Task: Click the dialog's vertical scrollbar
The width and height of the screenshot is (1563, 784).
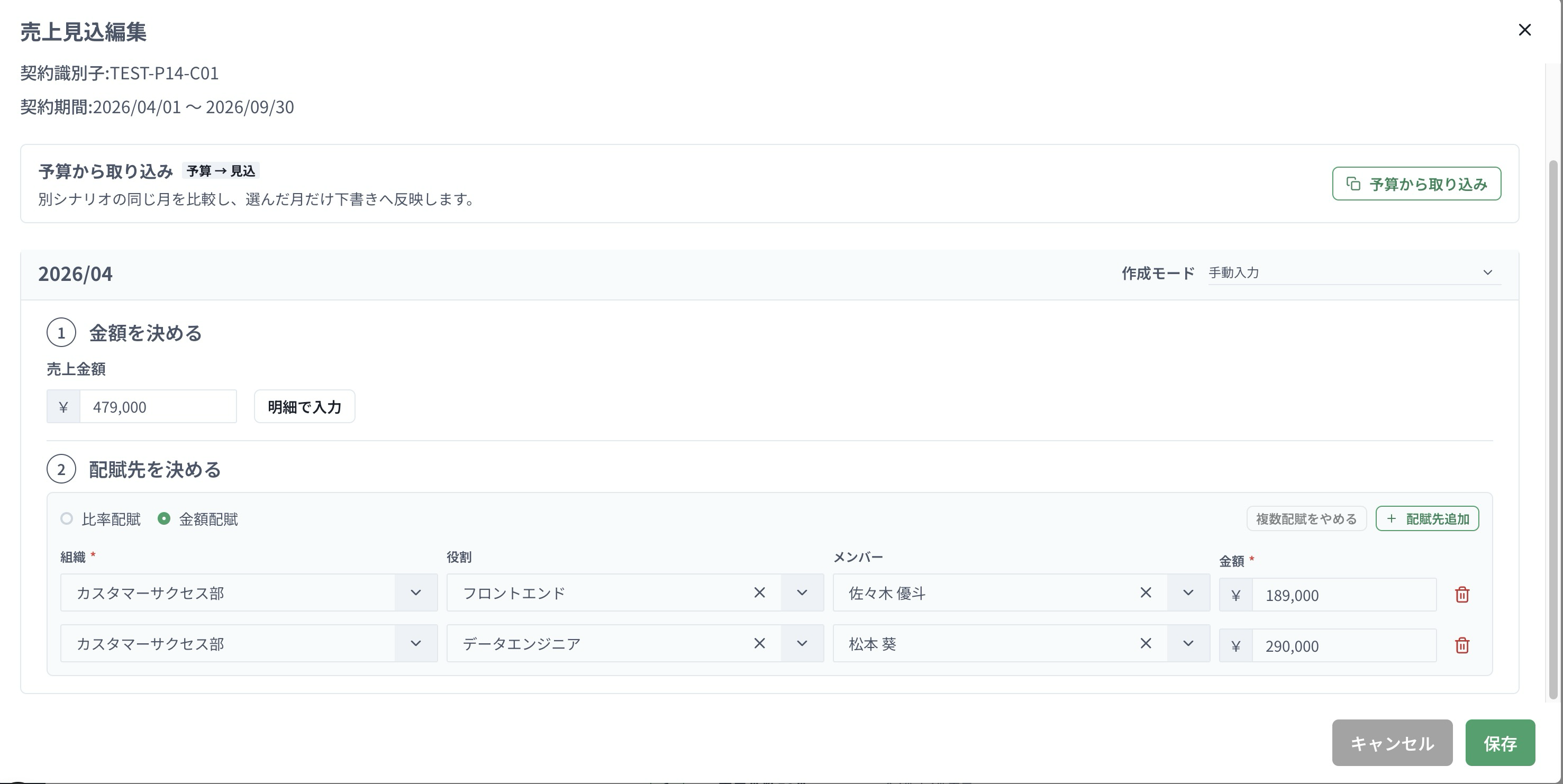Action: coord(1553,430)
